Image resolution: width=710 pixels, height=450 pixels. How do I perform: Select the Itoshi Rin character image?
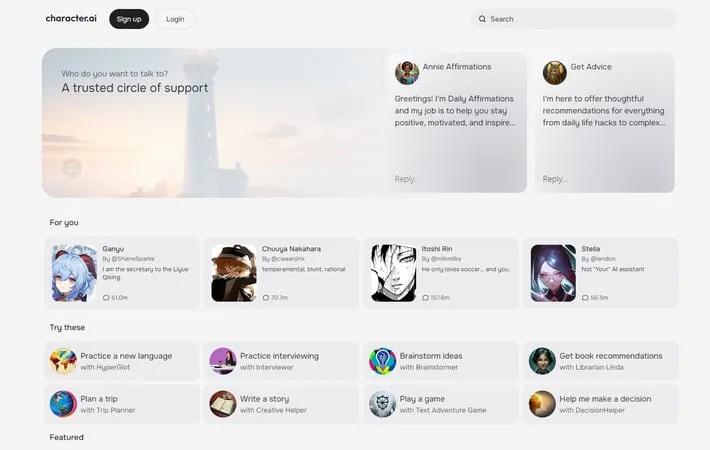[x=393, y=273]
